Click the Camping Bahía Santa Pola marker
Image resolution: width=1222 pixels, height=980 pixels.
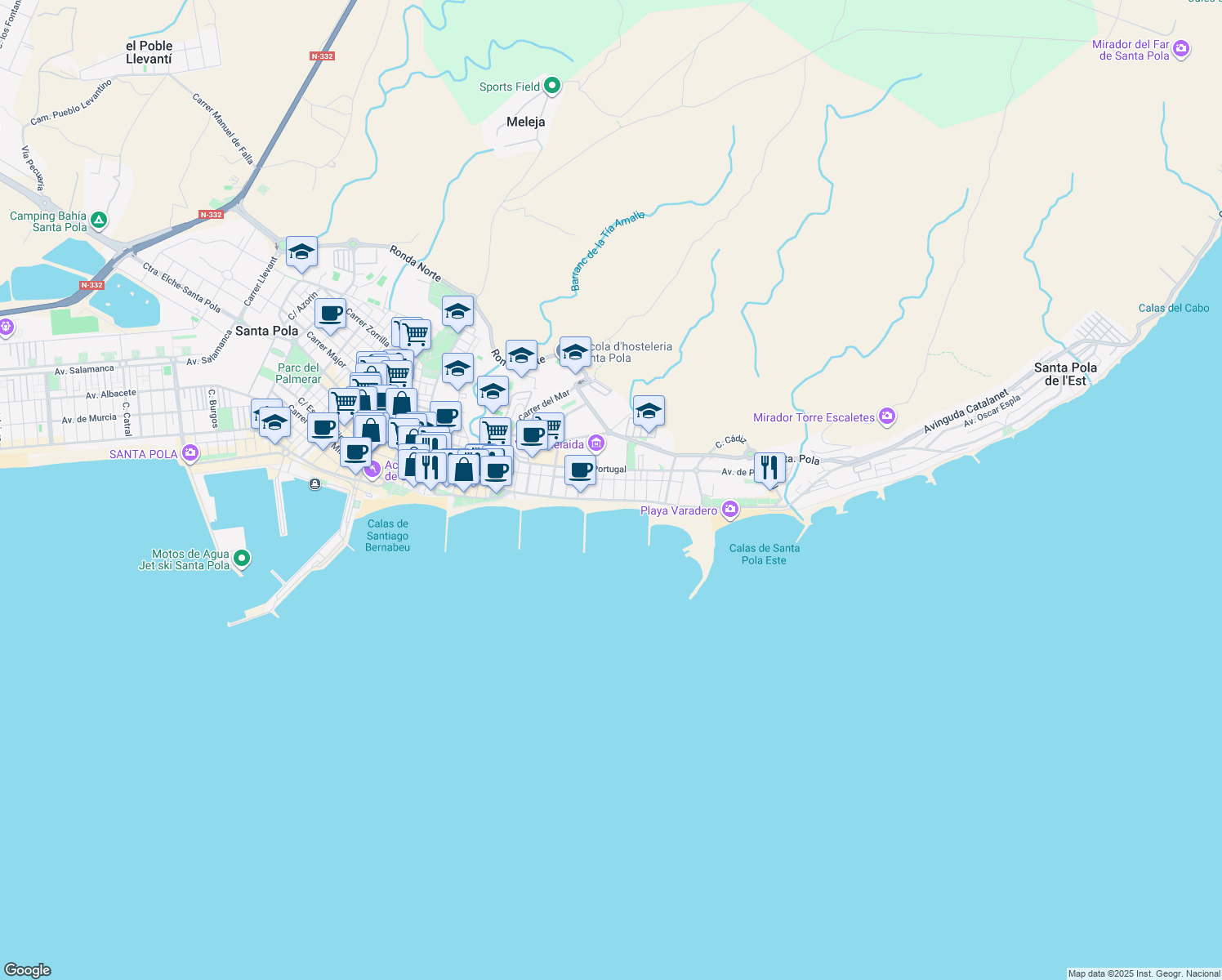click(99, 220)
